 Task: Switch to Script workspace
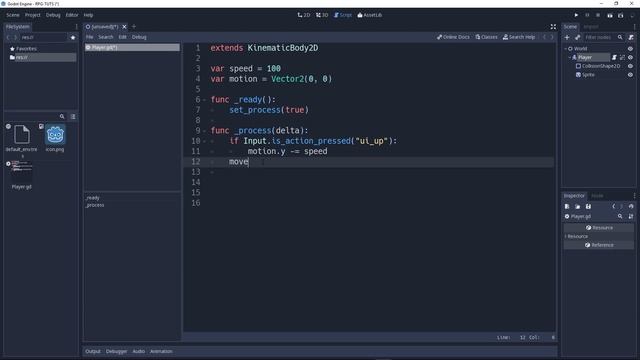click(343, 15)
